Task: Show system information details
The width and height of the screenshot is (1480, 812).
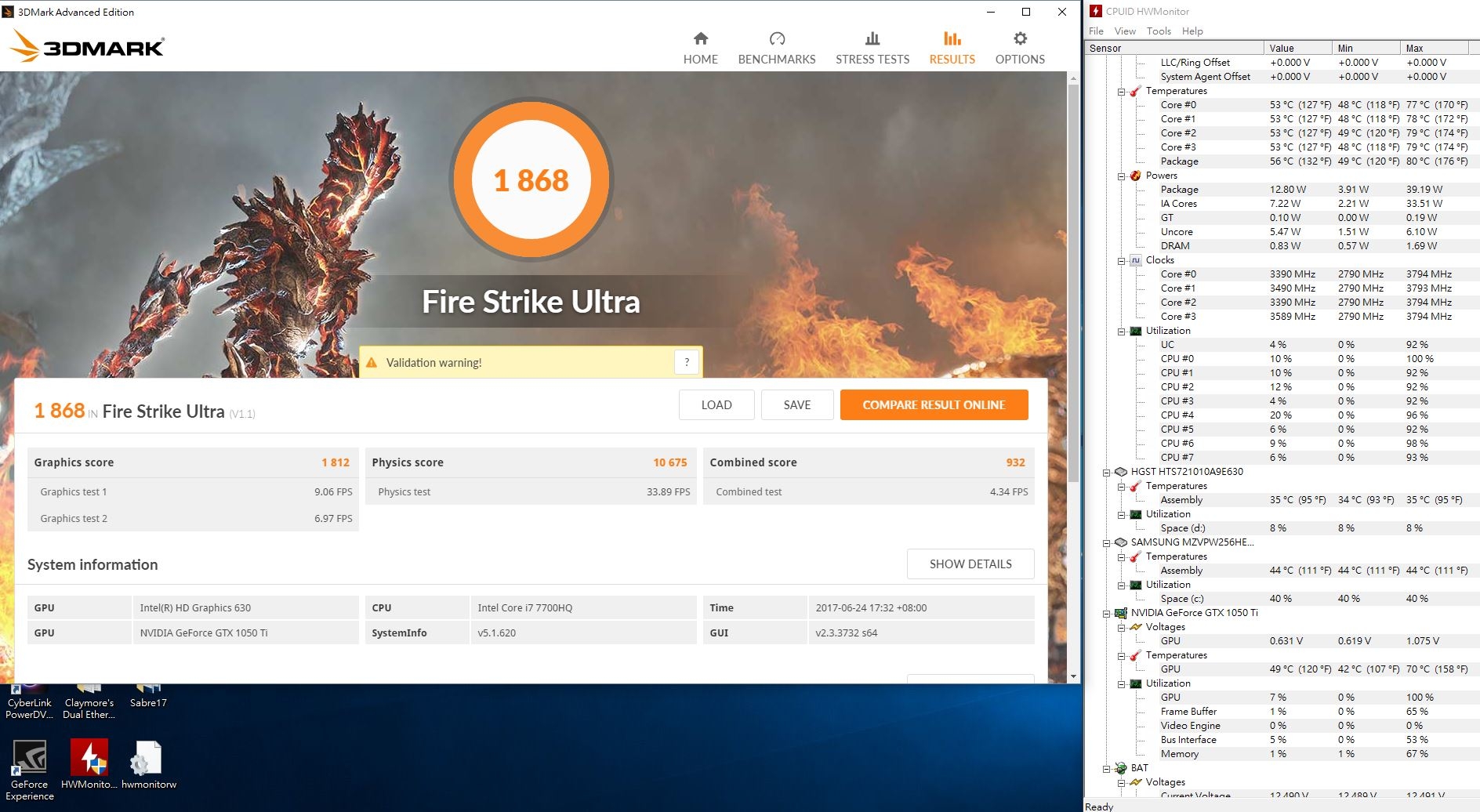Action: click(x=970, y=564)
